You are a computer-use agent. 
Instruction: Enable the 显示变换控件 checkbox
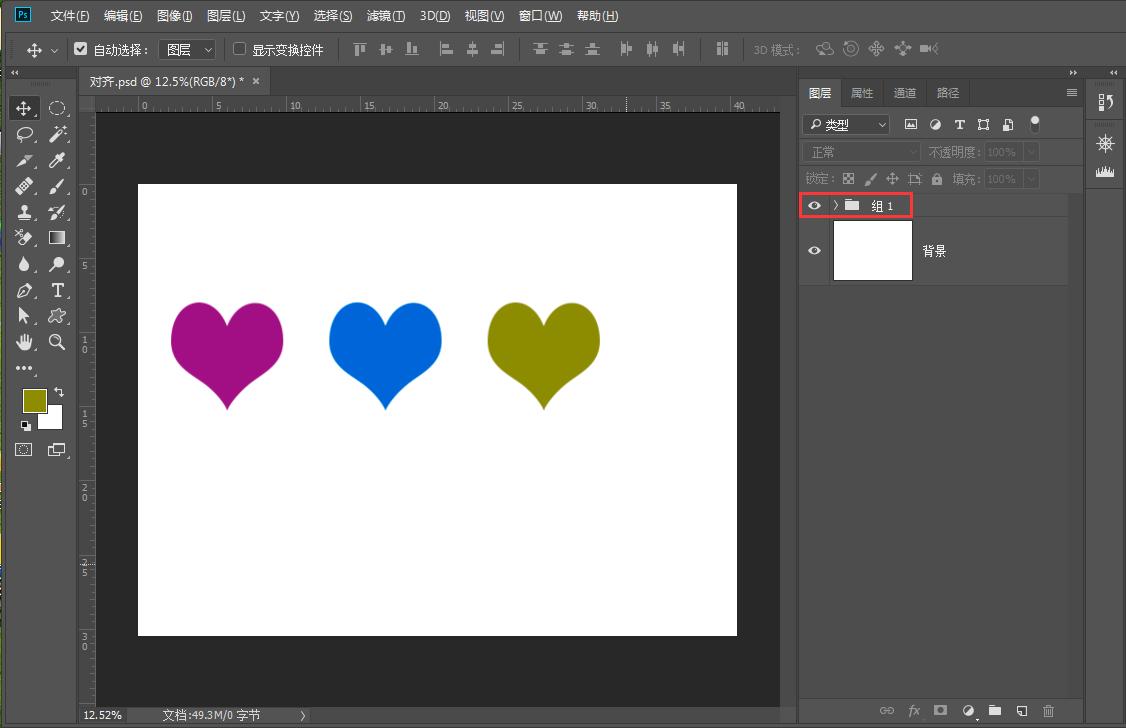[x=239, y=49]
